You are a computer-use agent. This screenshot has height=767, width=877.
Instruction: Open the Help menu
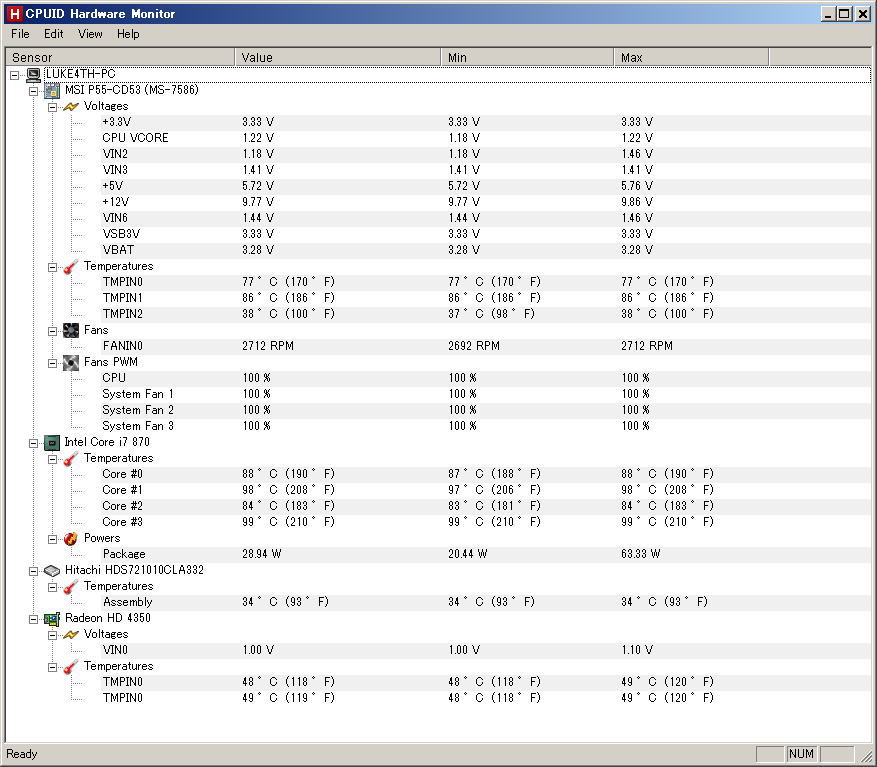click(x=128, y=34)
